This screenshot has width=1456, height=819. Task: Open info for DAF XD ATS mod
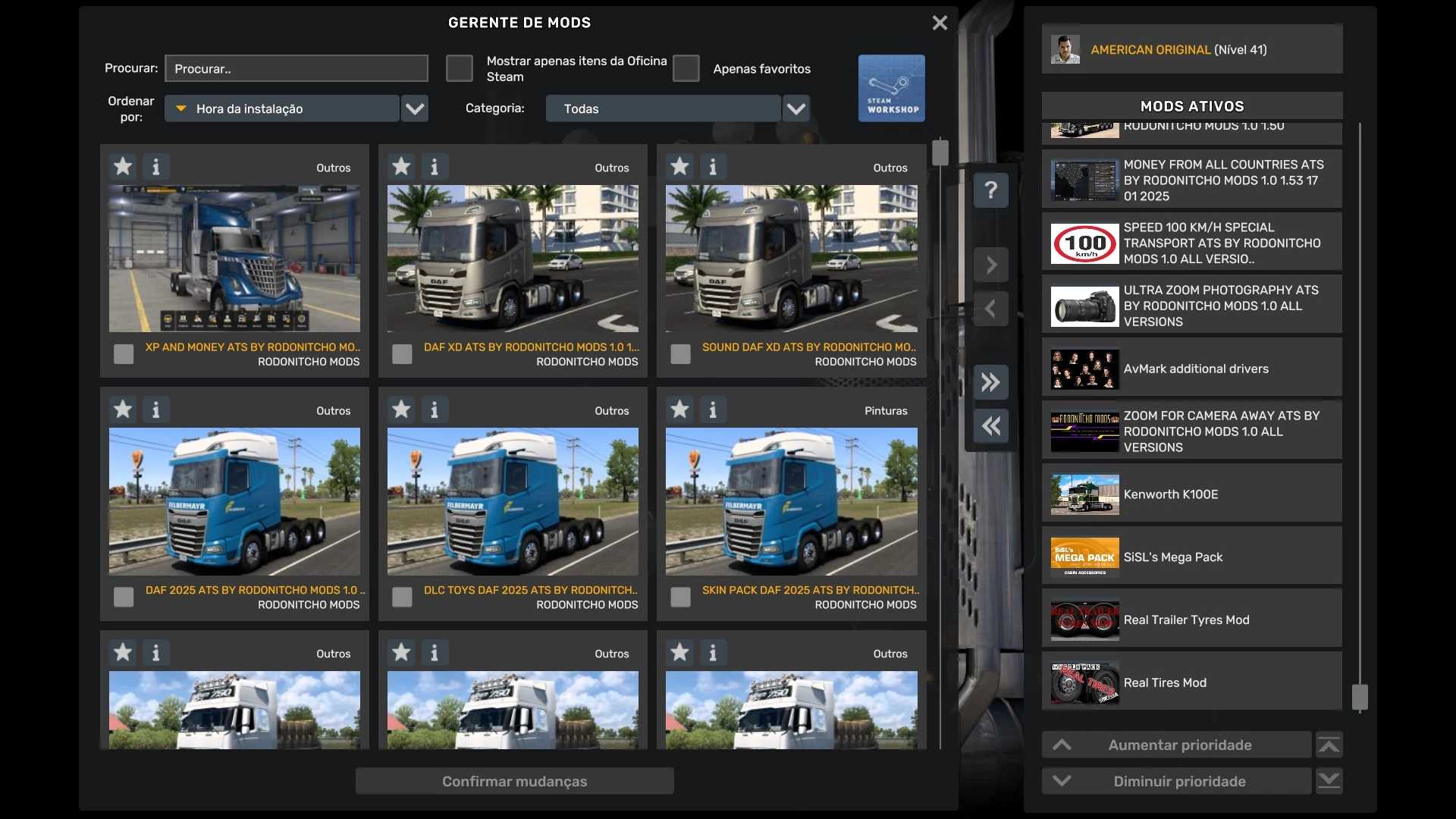pyautogui.click(x=435, y=166)
